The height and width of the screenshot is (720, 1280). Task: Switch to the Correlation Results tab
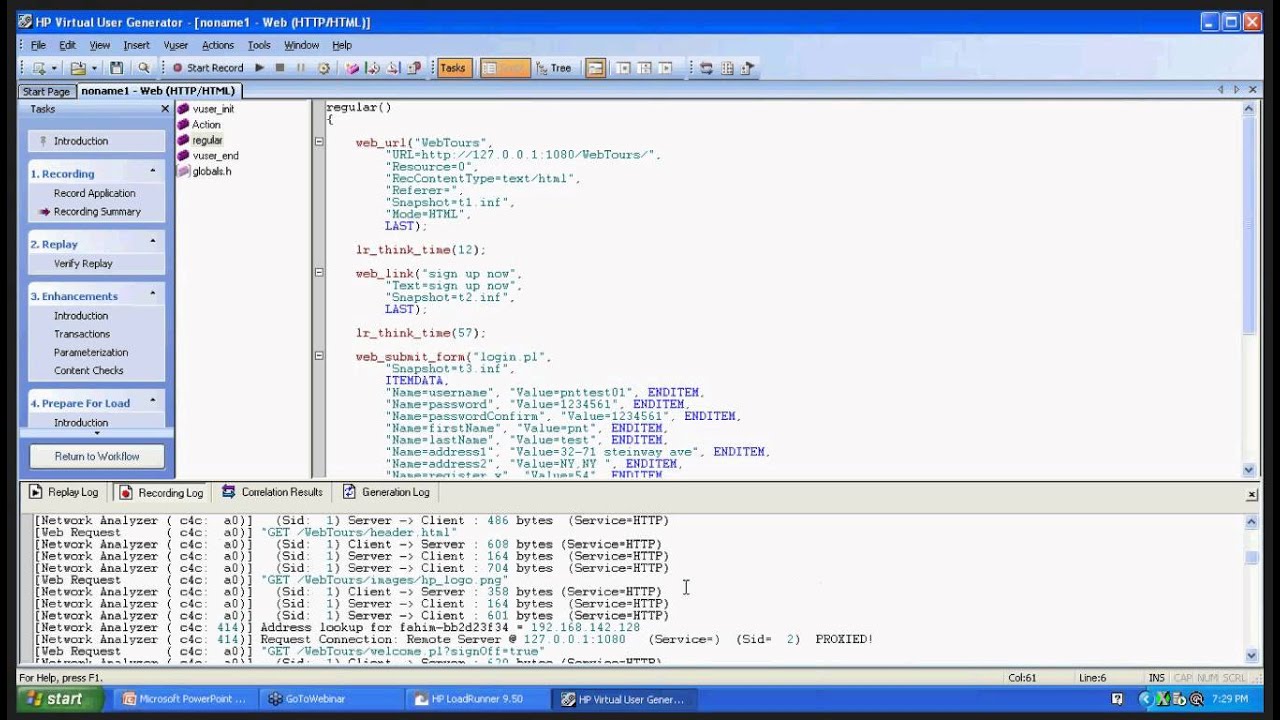(x=272, y=492)
